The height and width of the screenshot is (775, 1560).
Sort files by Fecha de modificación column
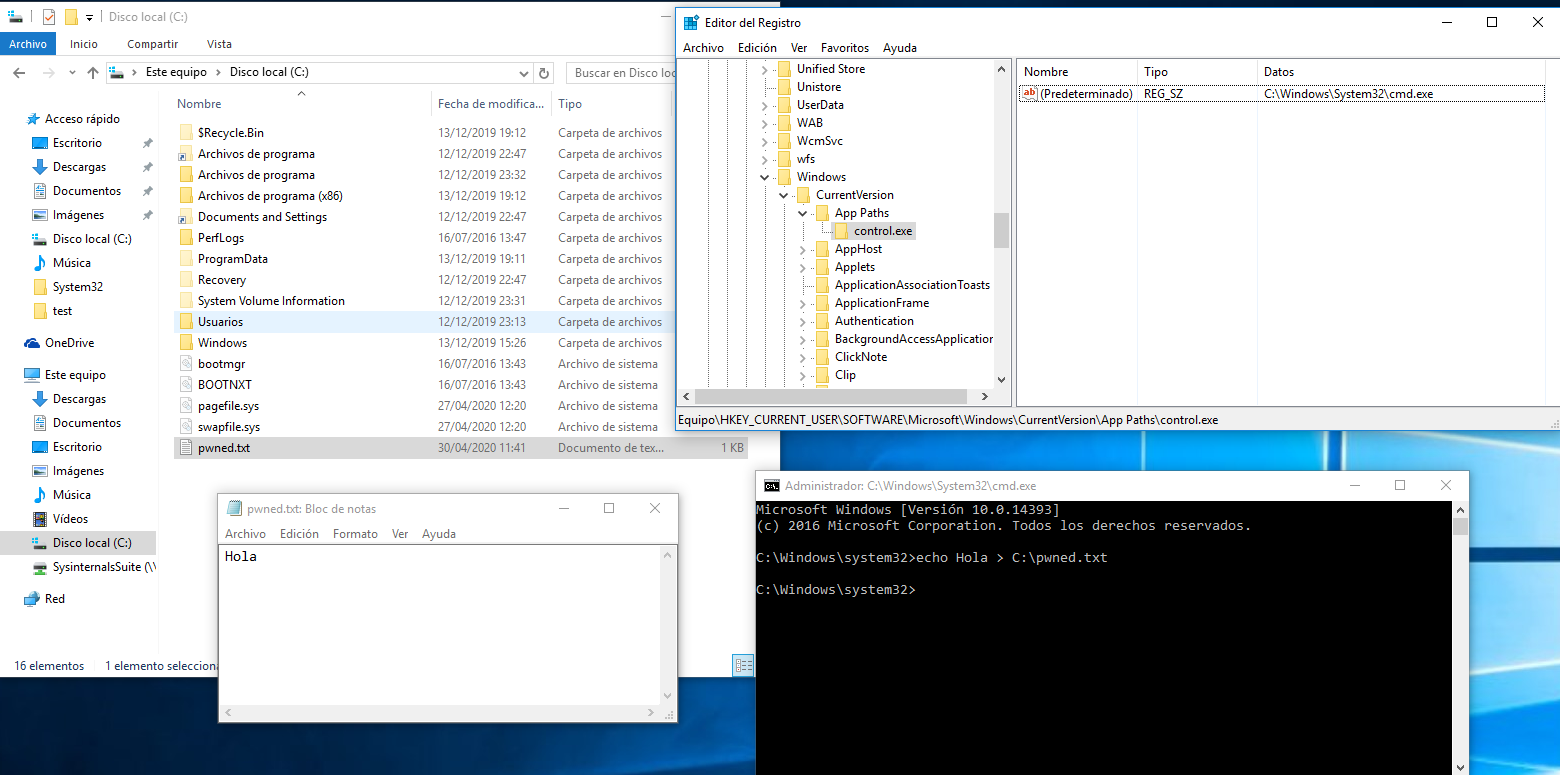click(491, 104)
